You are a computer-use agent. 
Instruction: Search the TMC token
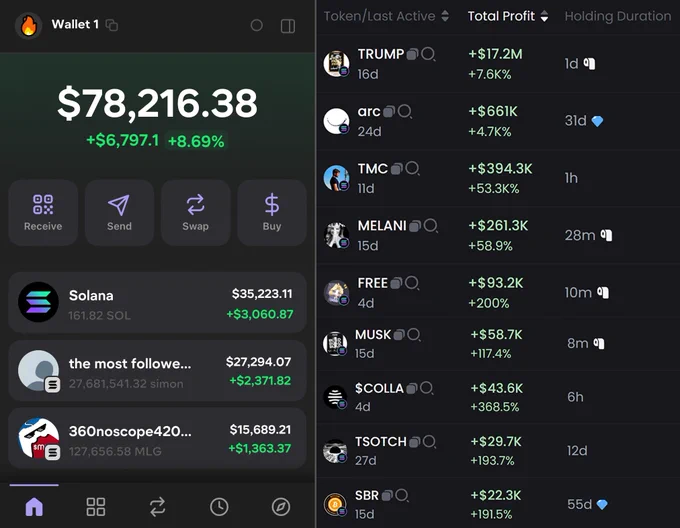[x=412, y=169]
